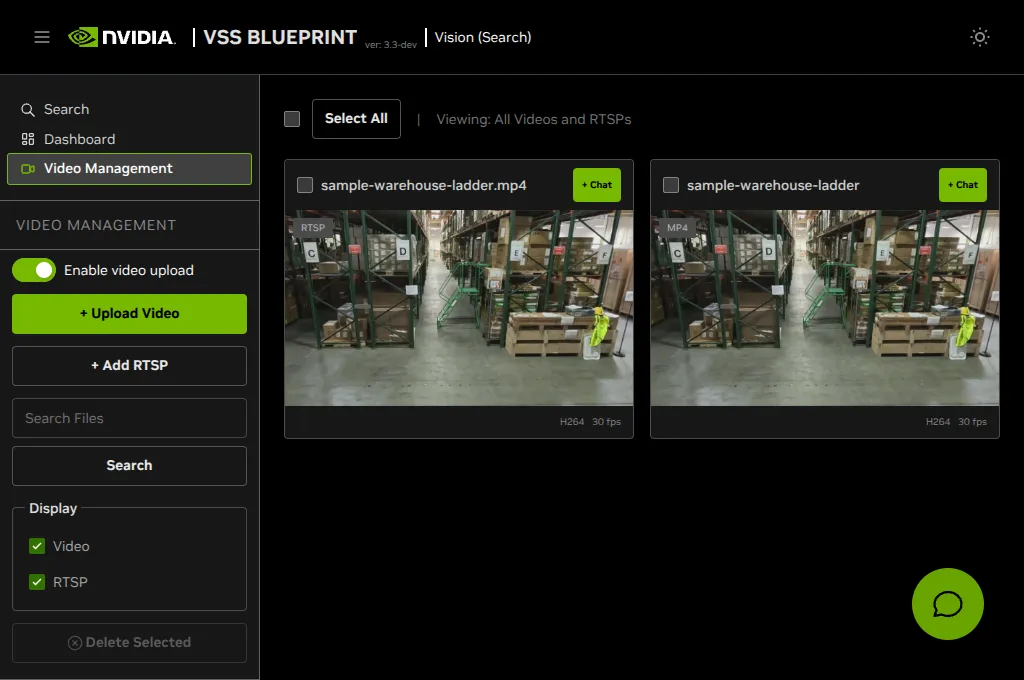Click the VSS BLUEPRINT title
Screen dimensions: 1024x680
[x=280, y=37]
